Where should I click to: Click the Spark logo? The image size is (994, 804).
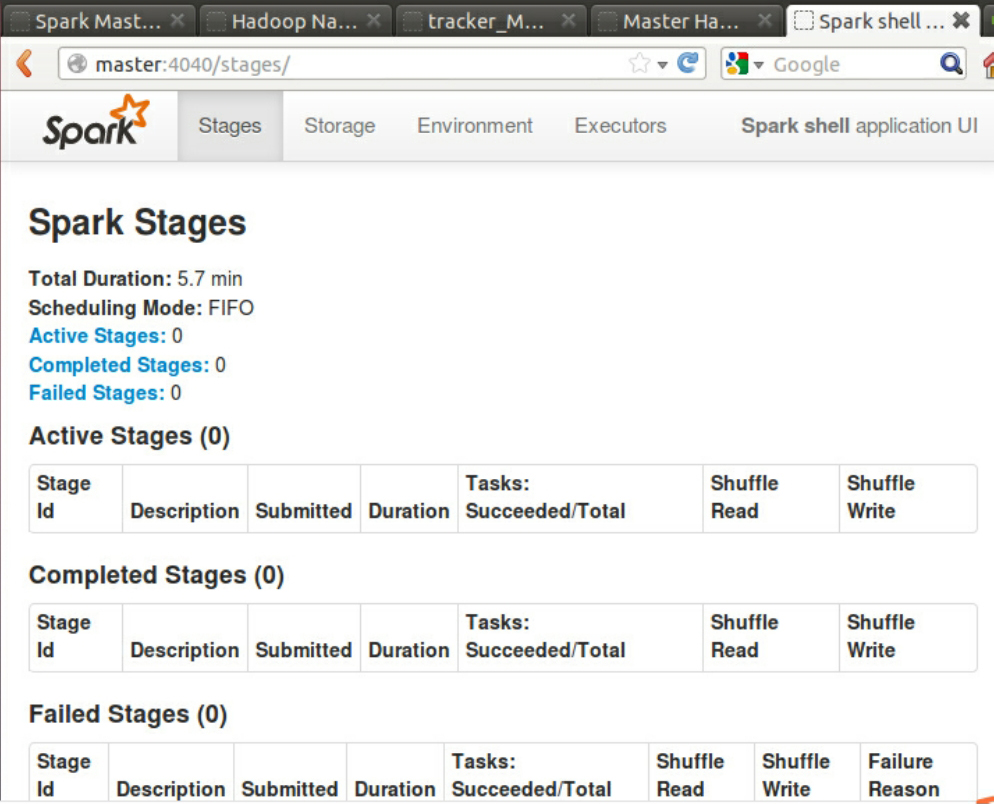pyautogui.click(x=95, y=122)
